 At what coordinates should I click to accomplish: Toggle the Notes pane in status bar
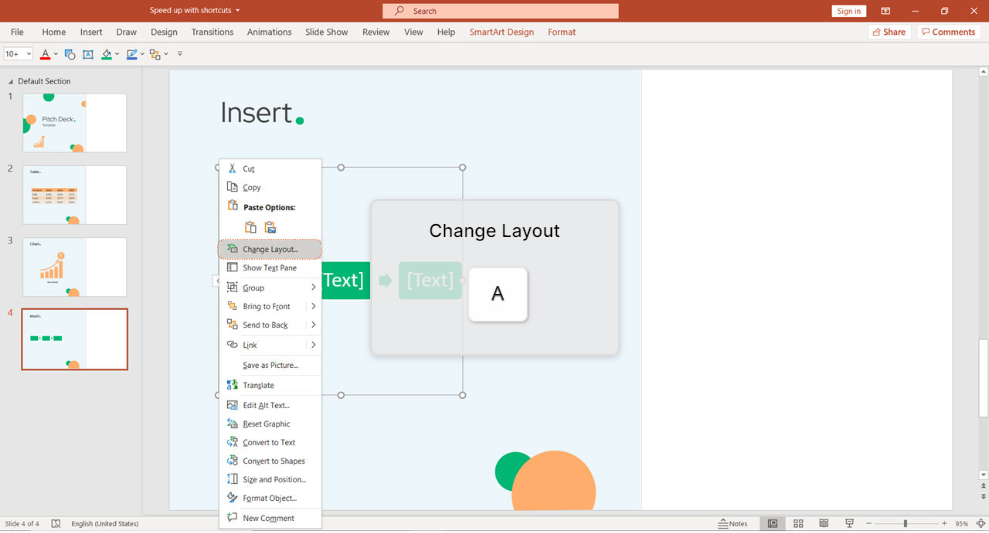pyautogui.click(x=733, y=524)
